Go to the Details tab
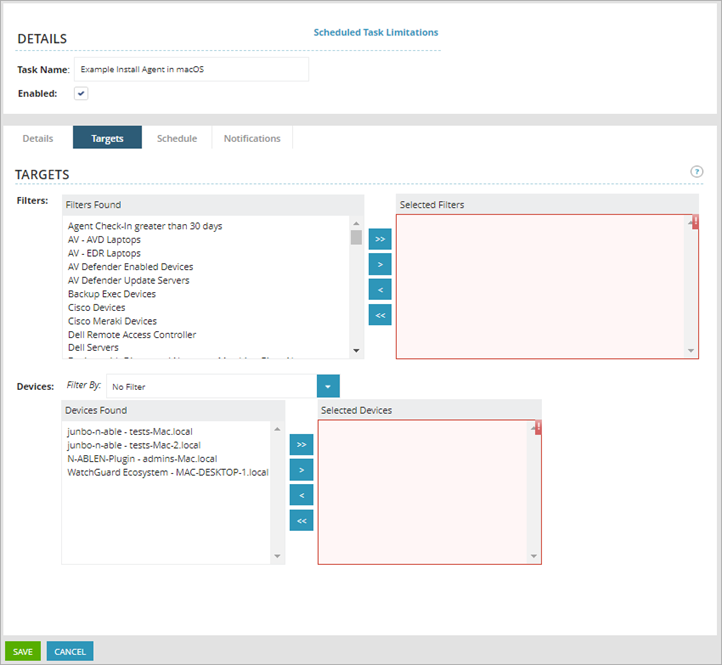 click(x=38, y=138)
